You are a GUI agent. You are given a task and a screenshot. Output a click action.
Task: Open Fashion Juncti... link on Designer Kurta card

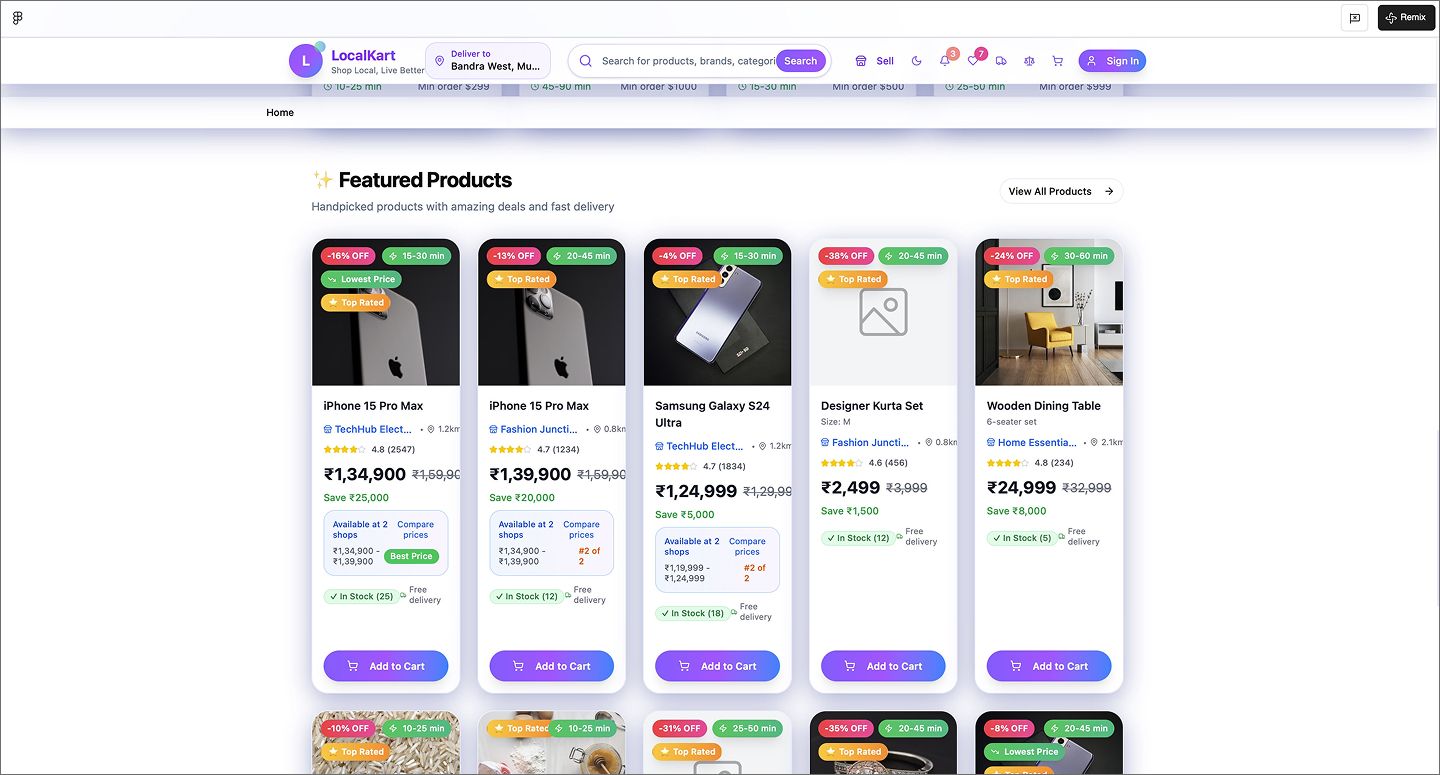click(x=866, y=442)
